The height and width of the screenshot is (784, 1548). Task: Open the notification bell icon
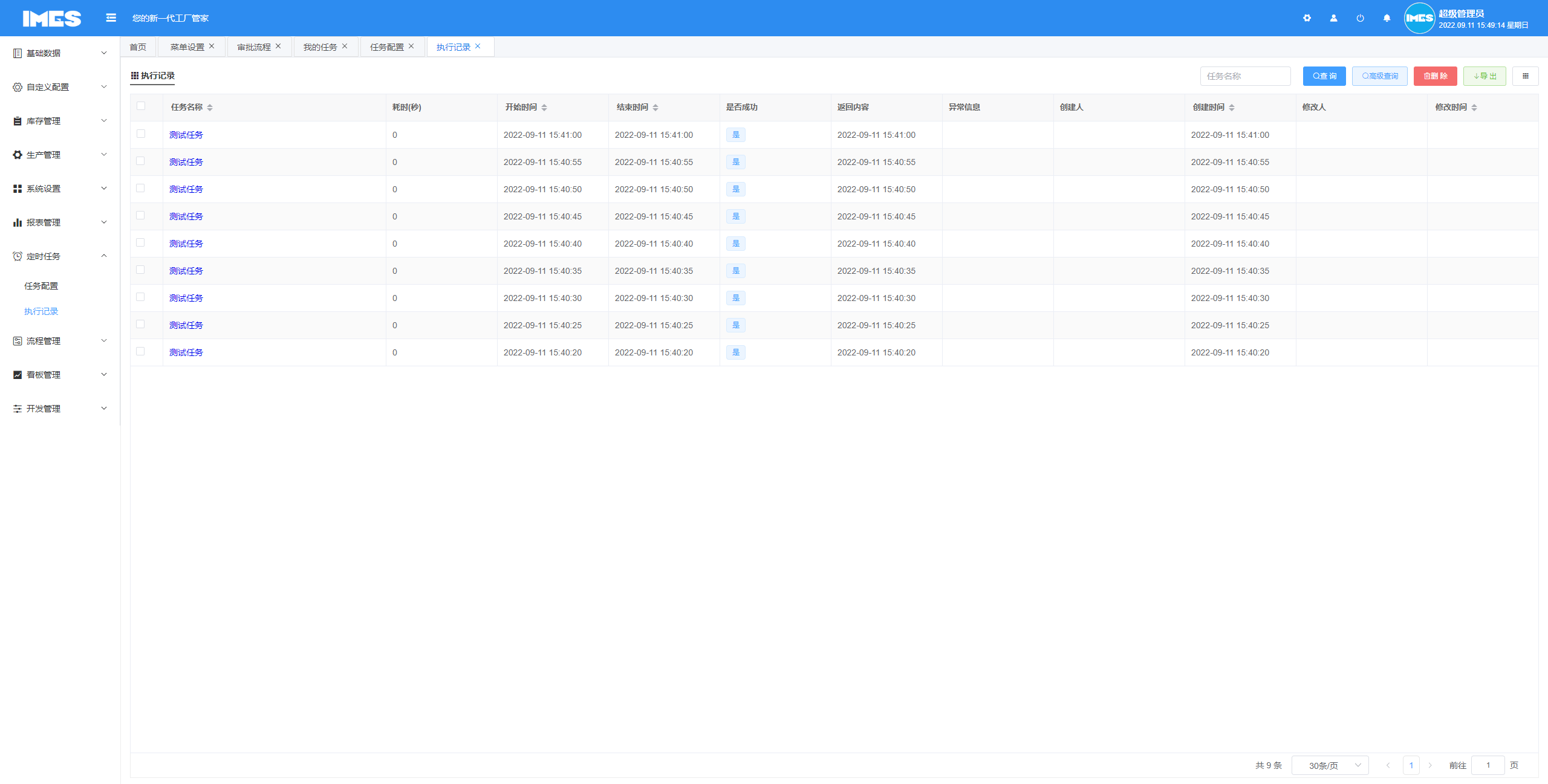(1387, 18)
